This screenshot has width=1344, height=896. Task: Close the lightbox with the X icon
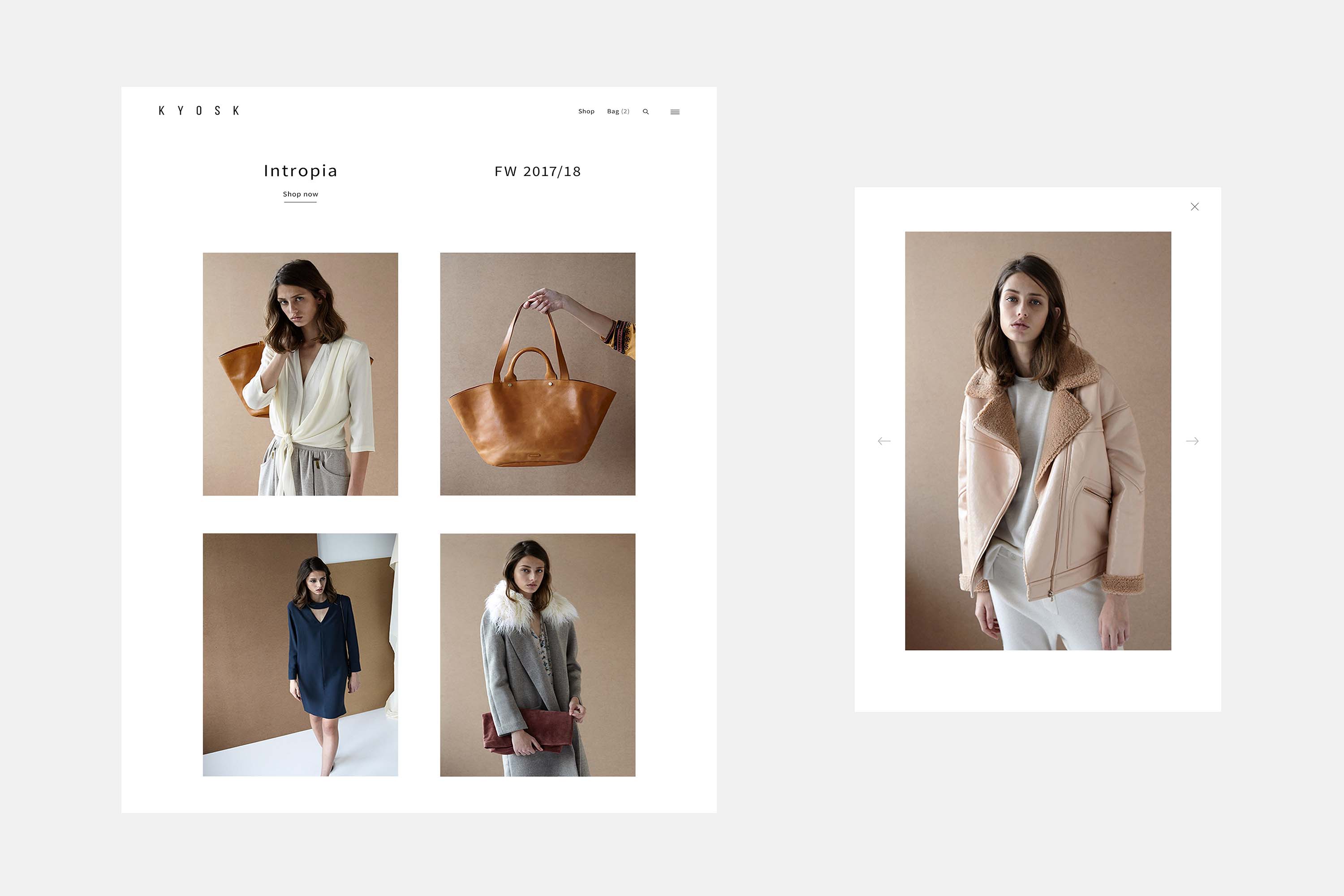point(1194,207)
